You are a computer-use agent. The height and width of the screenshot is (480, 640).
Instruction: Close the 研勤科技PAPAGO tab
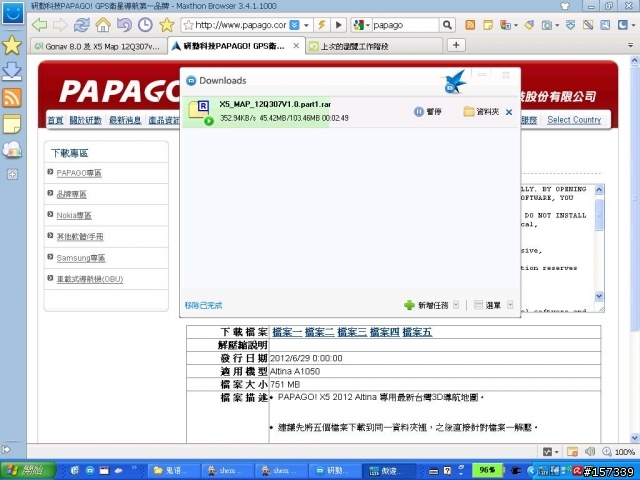coord(296,46)
